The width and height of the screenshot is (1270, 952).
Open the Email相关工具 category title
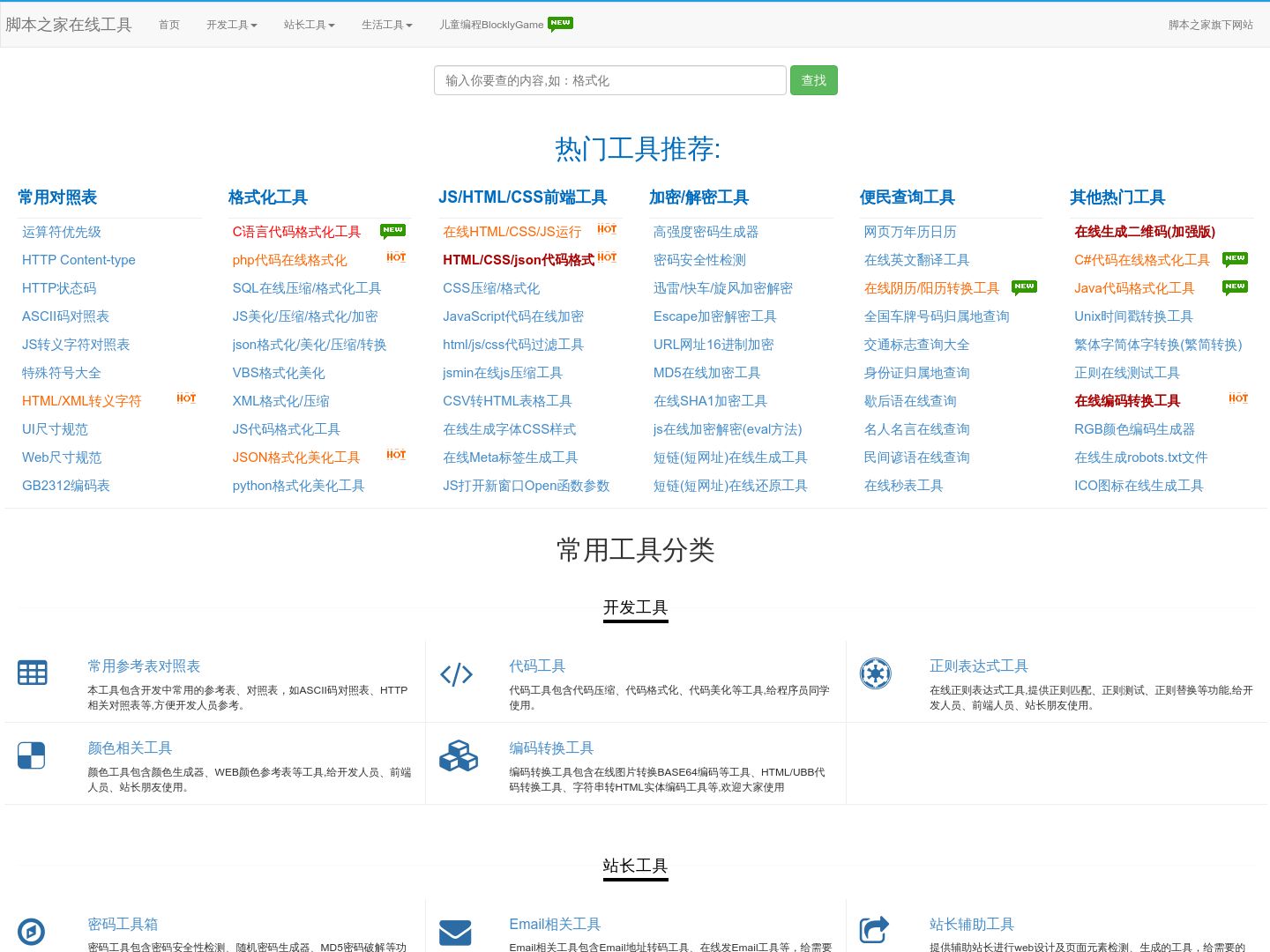[555, 925]
